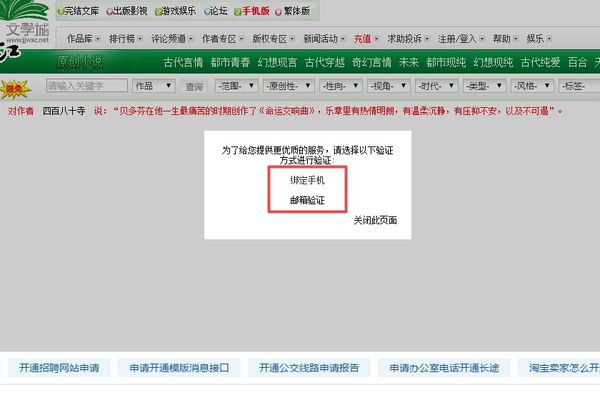Click 关闭此页面 to close dialog
600x400 pixels.
pyautogui.click(x=375, y=220)
